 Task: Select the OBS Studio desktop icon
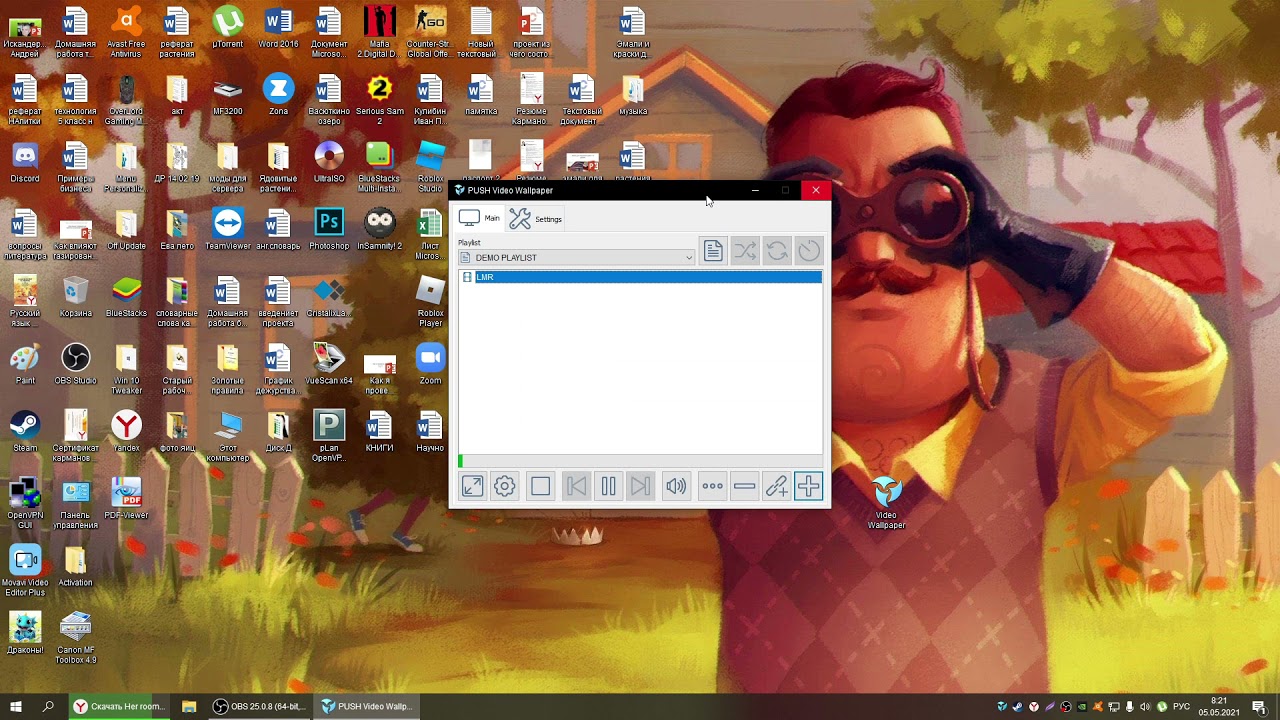(x=76, y=364)
